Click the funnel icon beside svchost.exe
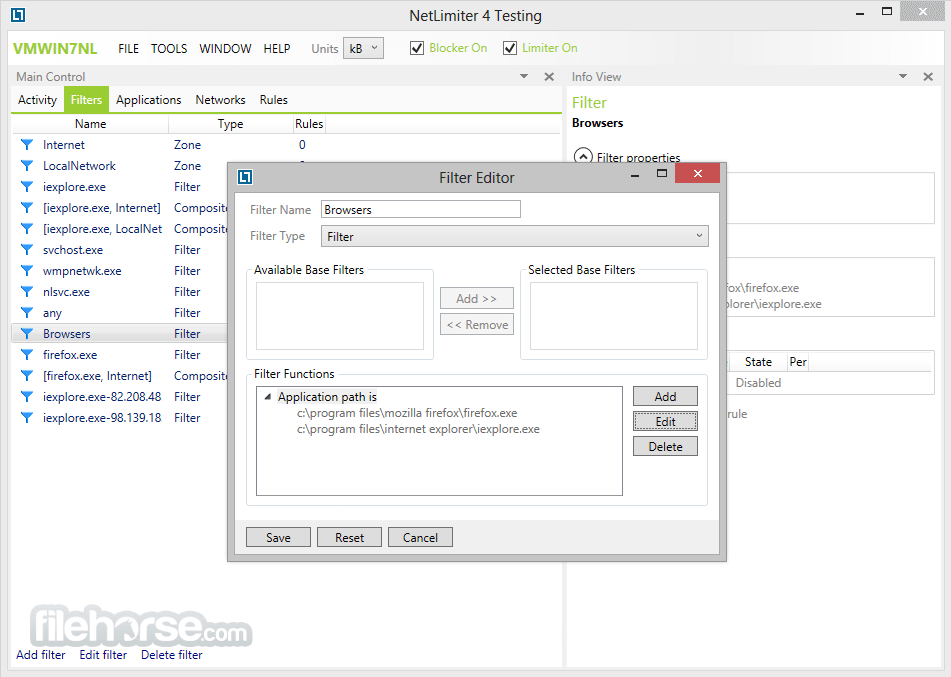Image resolution: width=951 pixels, height=677 pixels. tap(27, 249)
